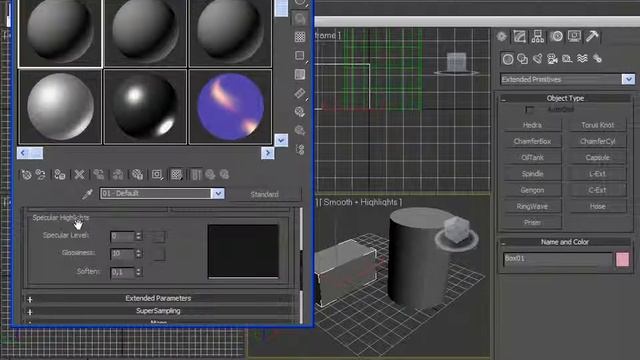
Task: Select the glossy black sample sphere
Action: [x=145, y=107]
